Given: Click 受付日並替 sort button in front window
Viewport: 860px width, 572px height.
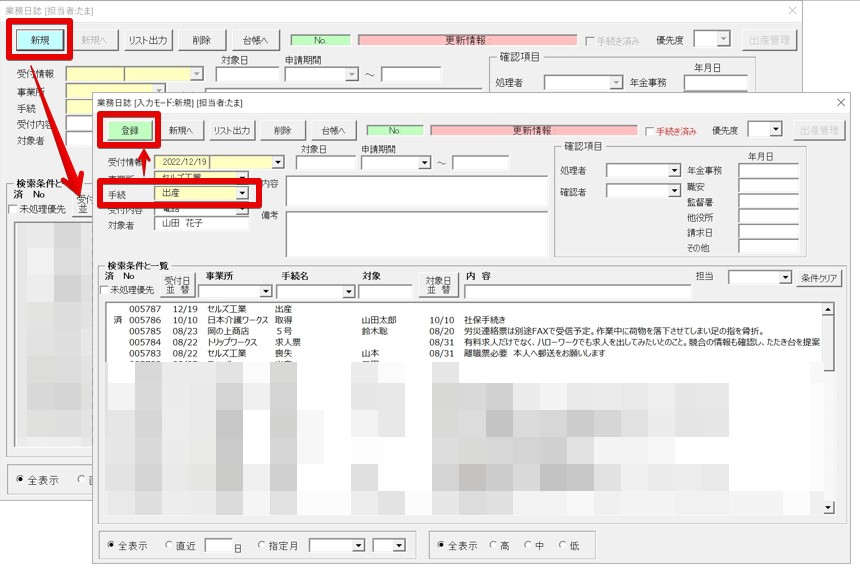Looking at the screenshot, I should point(177,285).
